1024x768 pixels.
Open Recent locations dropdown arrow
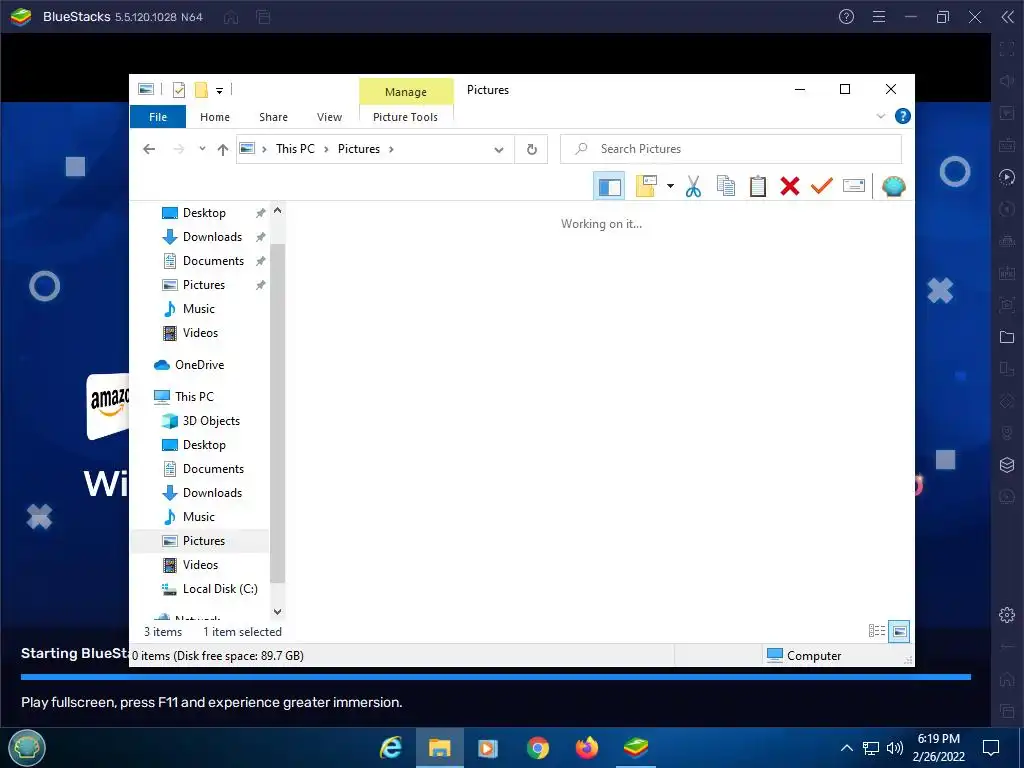(202, 149)
